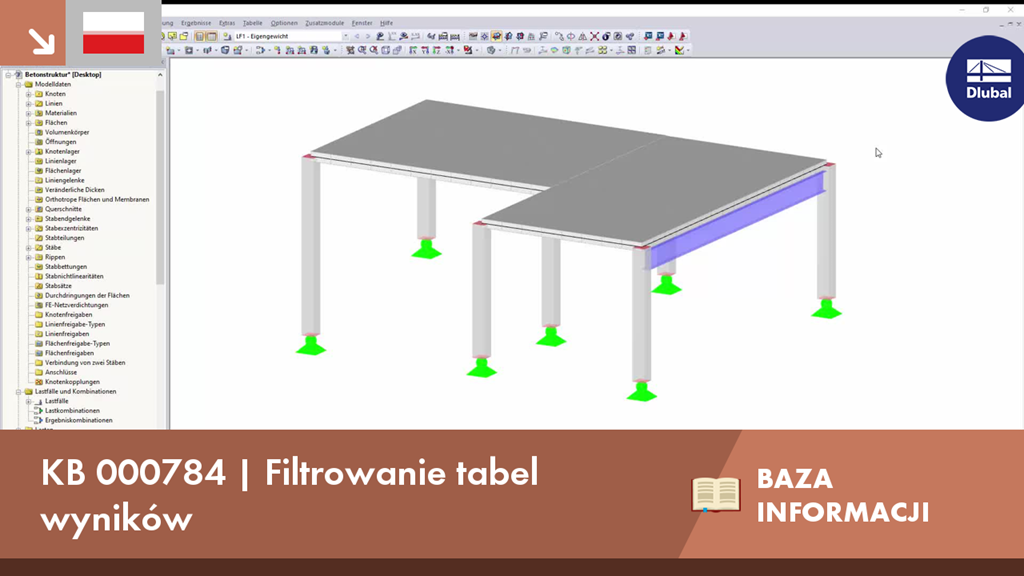The height and width of the screenshot is (576, 1024).
Task: Open the Optionen menu
Action: tap(284, 23)
